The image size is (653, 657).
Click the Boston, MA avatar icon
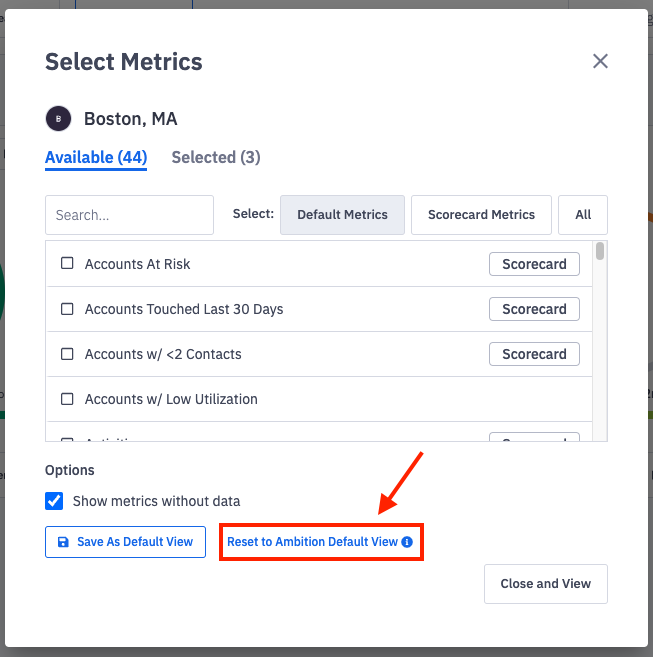tap(58, 119)
